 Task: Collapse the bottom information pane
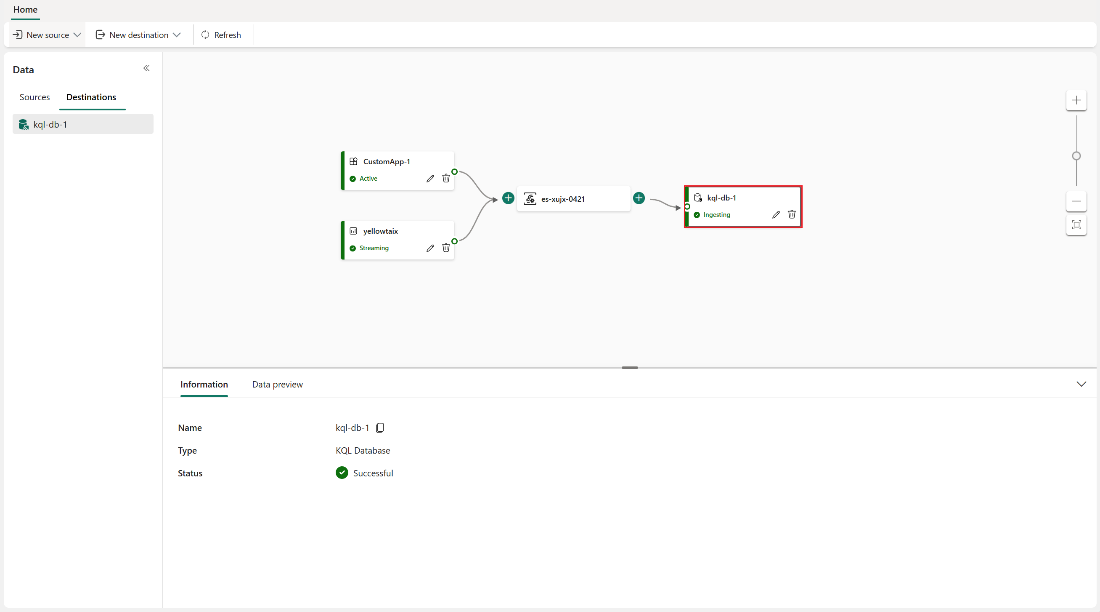click(1080, 384)
